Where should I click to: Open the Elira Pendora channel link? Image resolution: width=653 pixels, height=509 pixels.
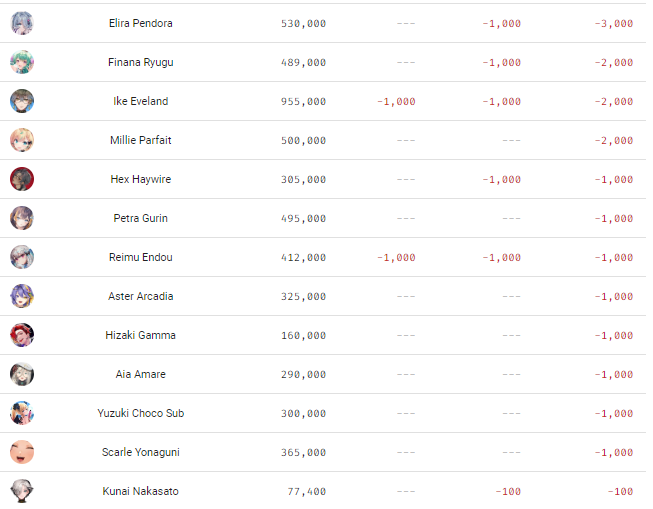(x=140, y=23)
